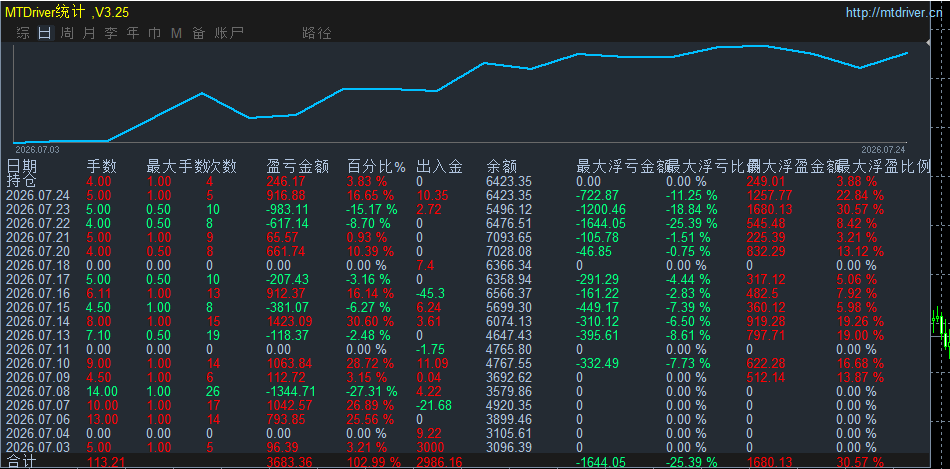Image resolution: width=950 pixels, height=469 pixels.
Task: Click the 日期 column header
Action: pyautogui.click(x=22, y=167)
